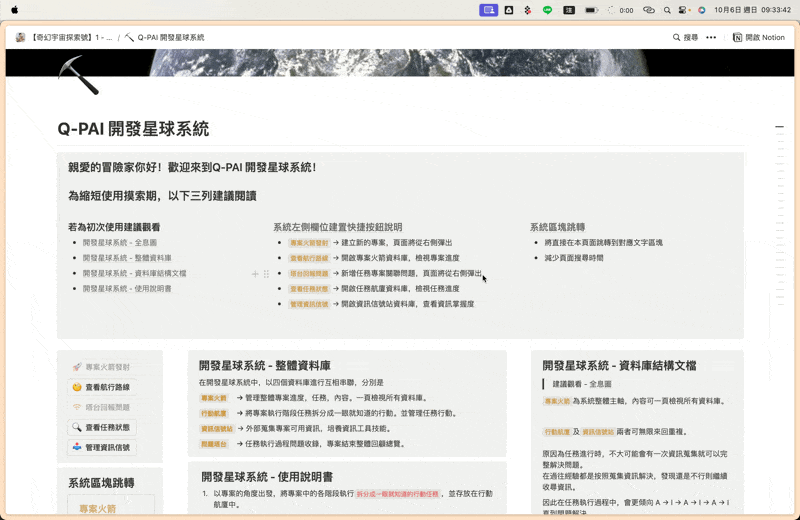Open link 開發星球系統 - 全息圖
800x520 pixels.
pyautogui.click(x=120, y=243)
